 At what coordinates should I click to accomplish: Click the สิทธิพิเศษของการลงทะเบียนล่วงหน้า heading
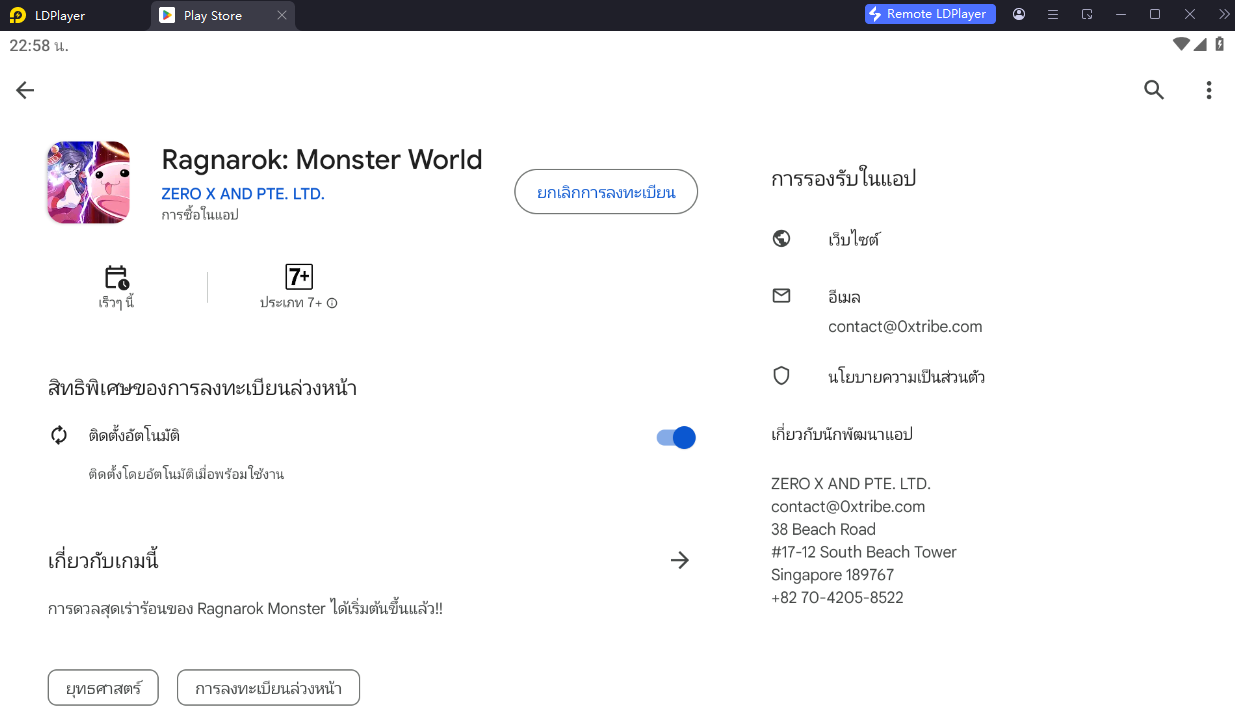click(x=203, y=387)
